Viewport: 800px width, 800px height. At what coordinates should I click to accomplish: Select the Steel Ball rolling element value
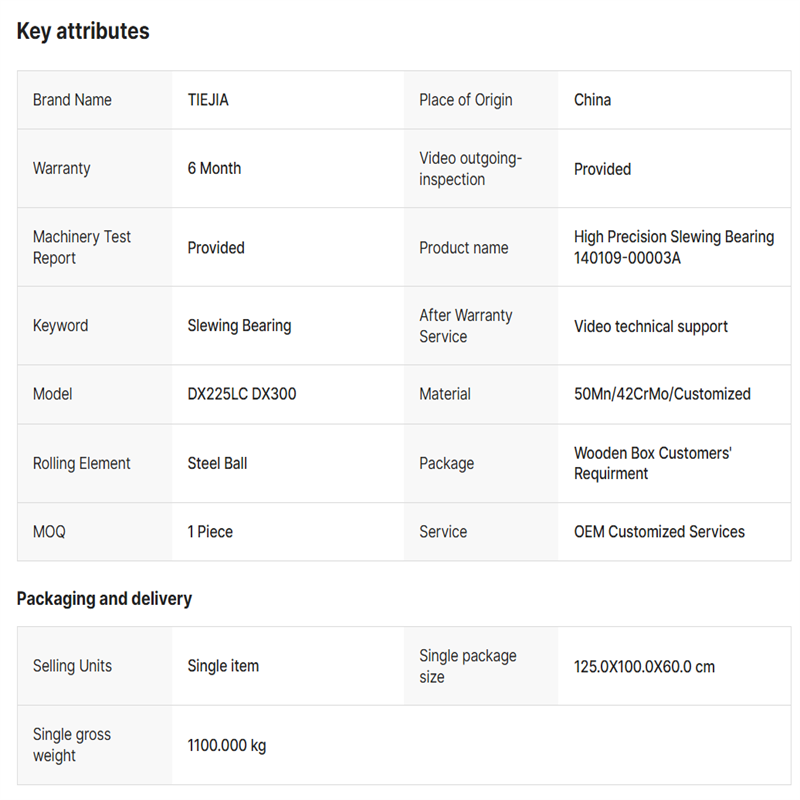coord(217,464)
